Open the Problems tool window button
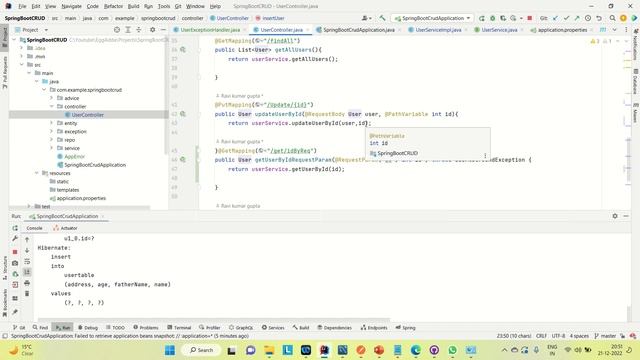 click(x=146, y=327)
